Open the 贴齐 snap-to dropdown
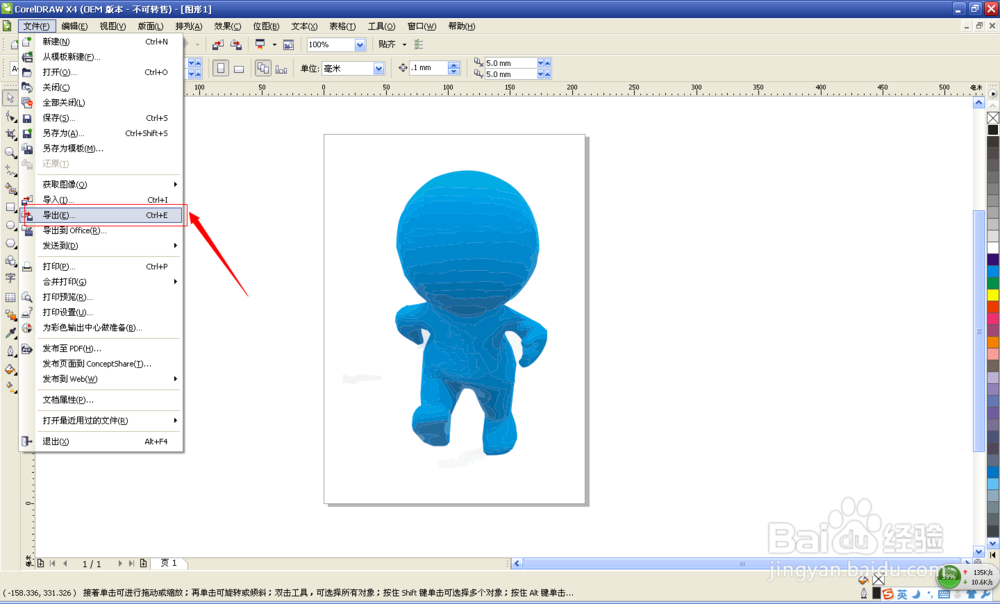Viewport: 1000px width, 604px height. [x=404, y=45]
